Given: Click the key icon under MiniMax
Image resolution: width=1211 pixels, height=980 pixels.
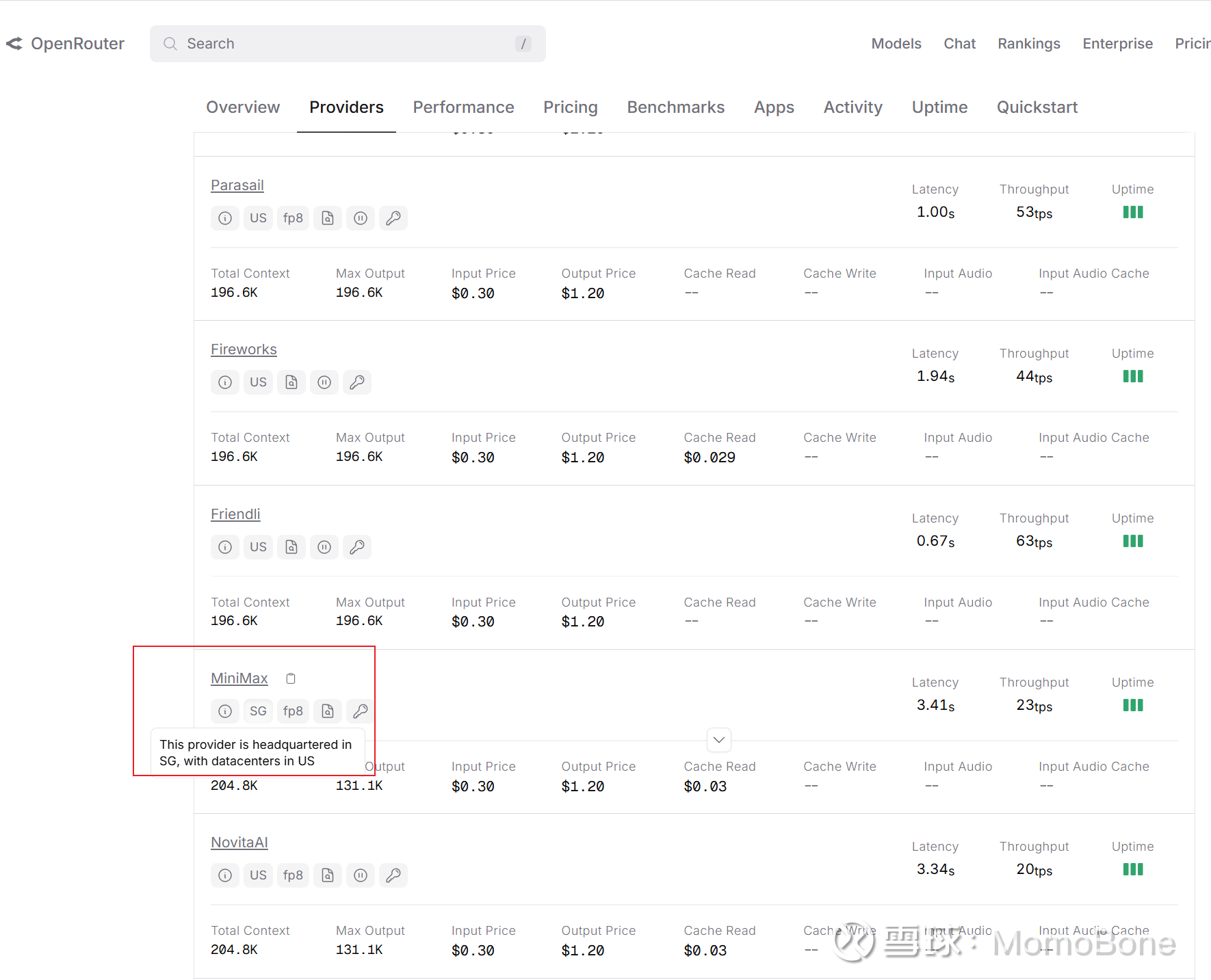Looking at the screenshot, I should [x=361, y=711].
